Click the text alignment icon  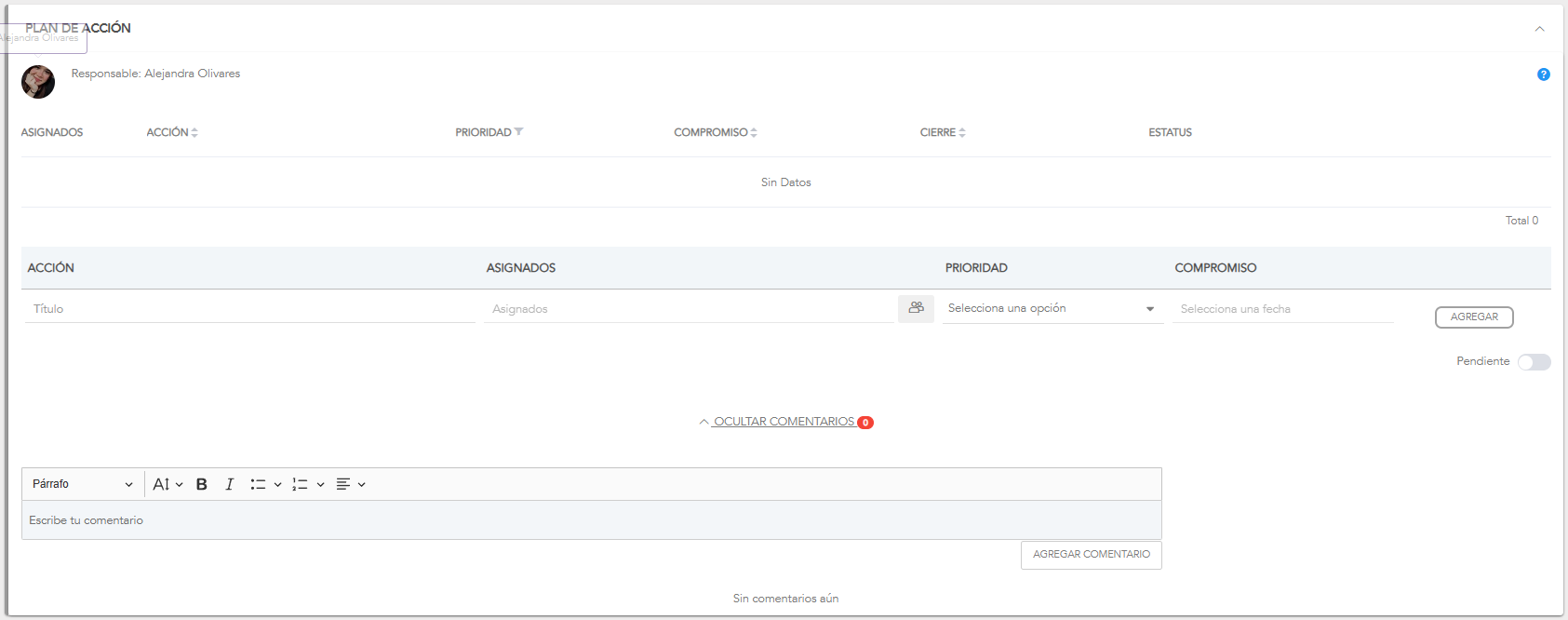(343, 484)
